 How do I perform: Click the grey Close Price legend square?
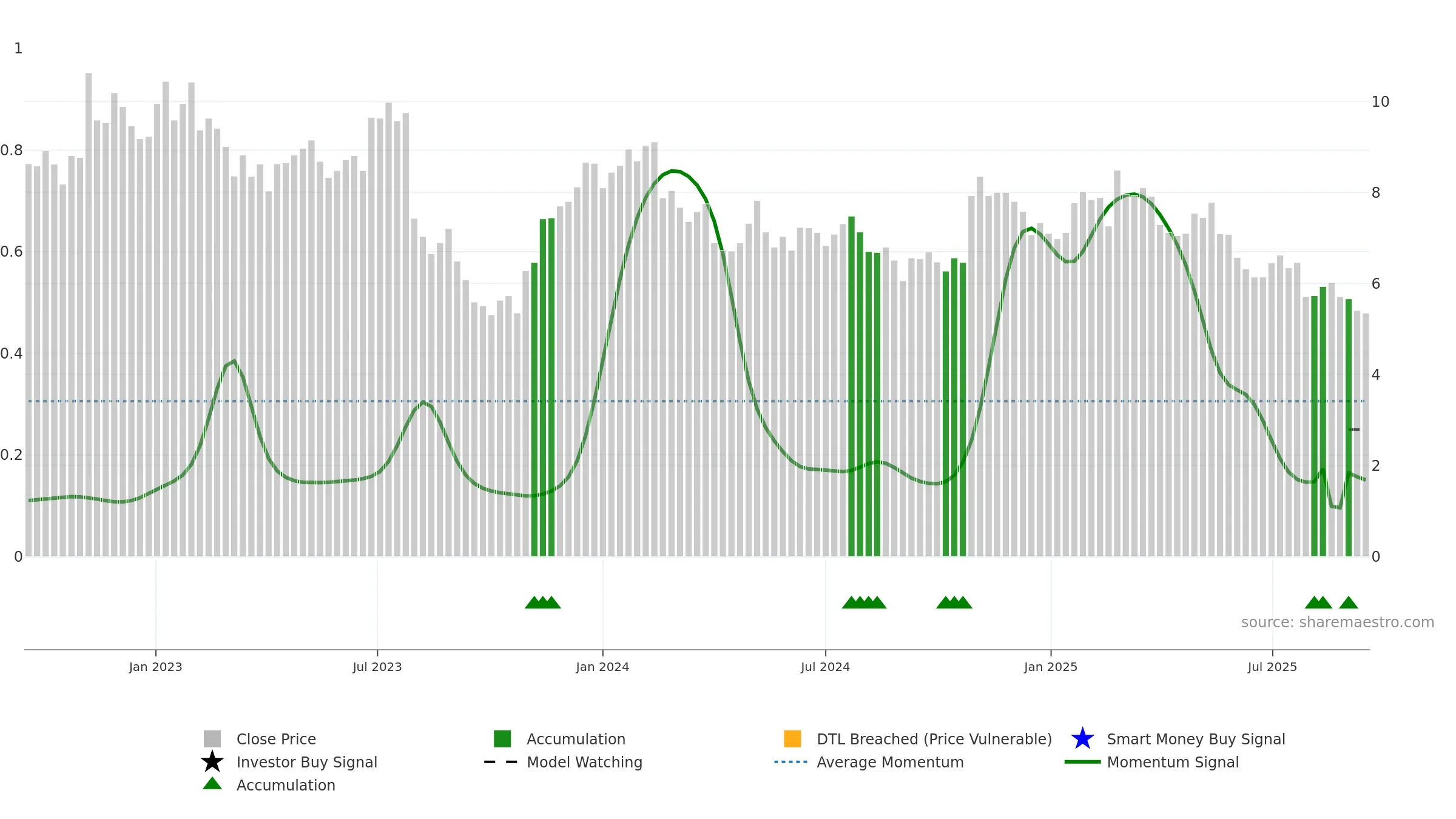[212, 739]
